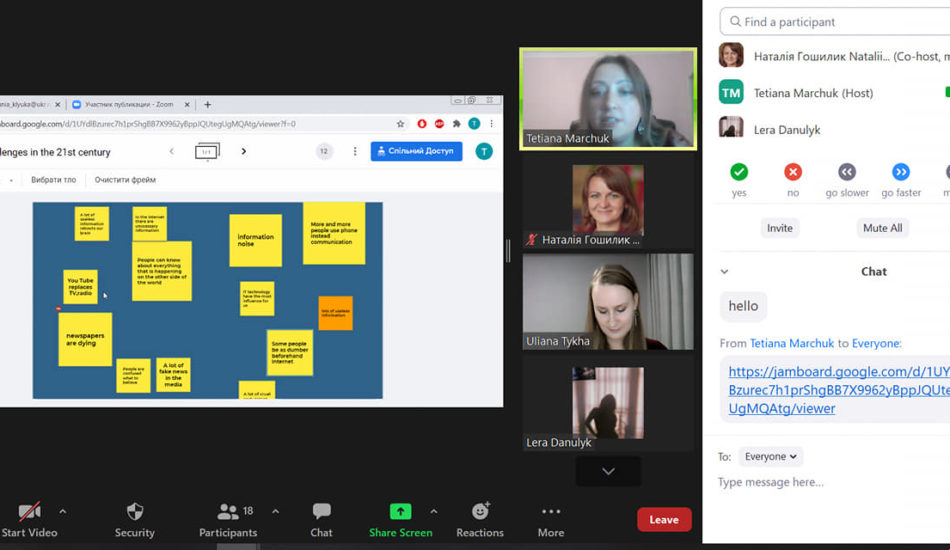Select the orange sticky note
The width and height of the screenshot is (950, 550).
[335, 313]
